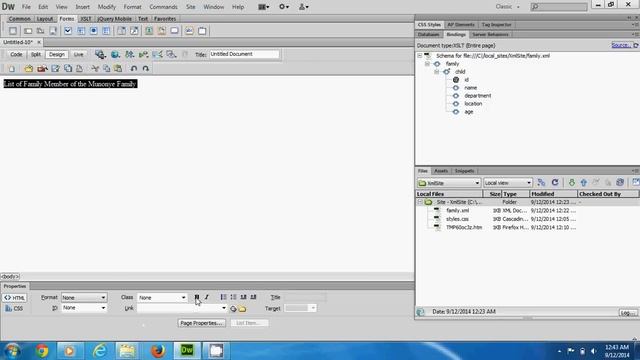Insert a Radio Button form element
The width and height of the screenshot is (640, 360).
(x=93, y=31)
